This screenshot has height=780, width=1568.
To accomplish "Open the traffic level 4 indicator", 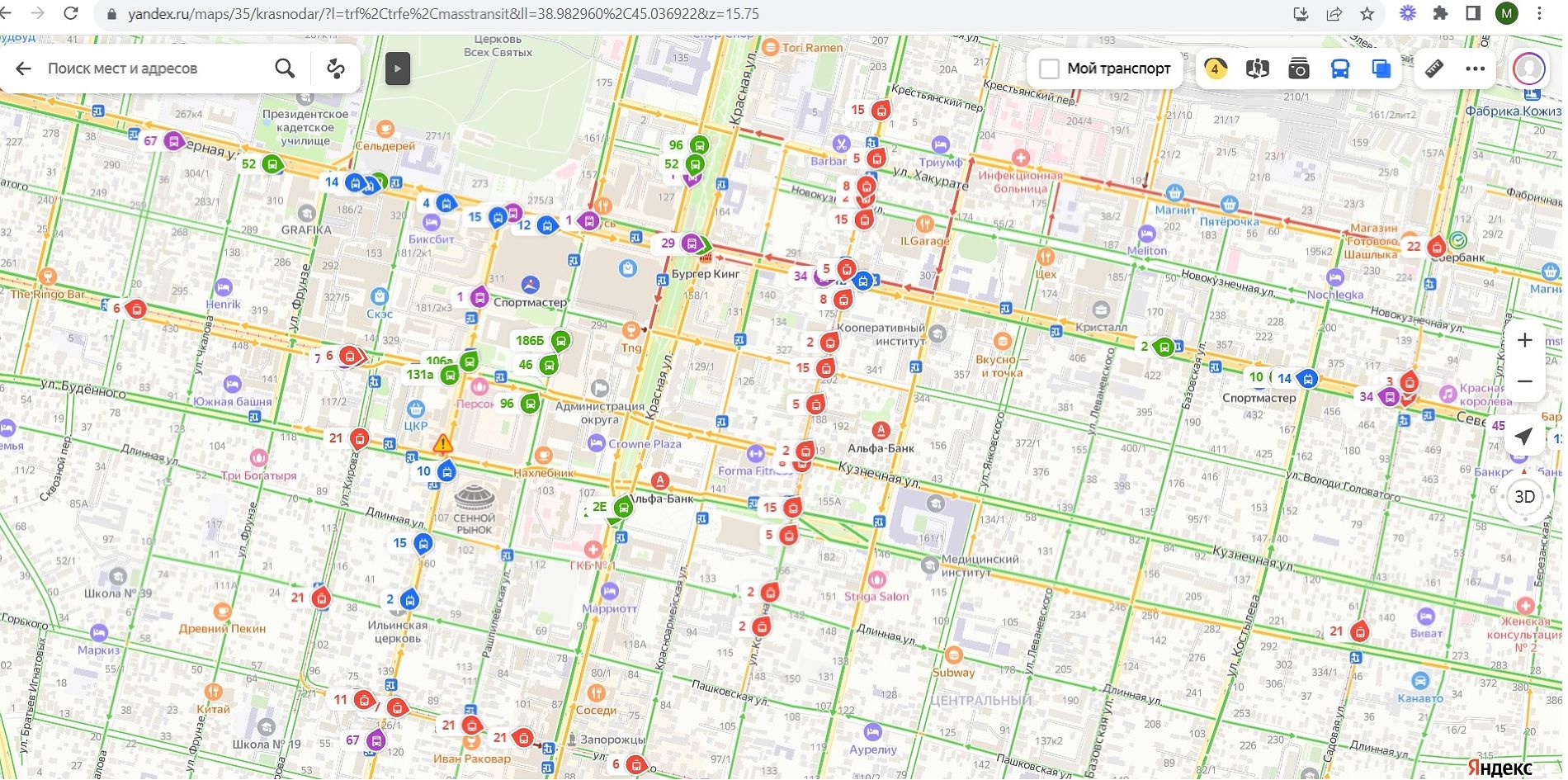I will coord(1215,69).
